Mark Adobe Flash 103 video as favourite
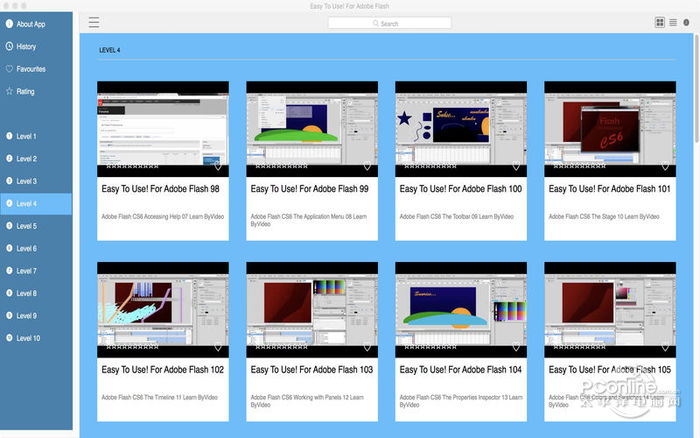The height and width of the screenshot is (438, 700). pos(367,347)
